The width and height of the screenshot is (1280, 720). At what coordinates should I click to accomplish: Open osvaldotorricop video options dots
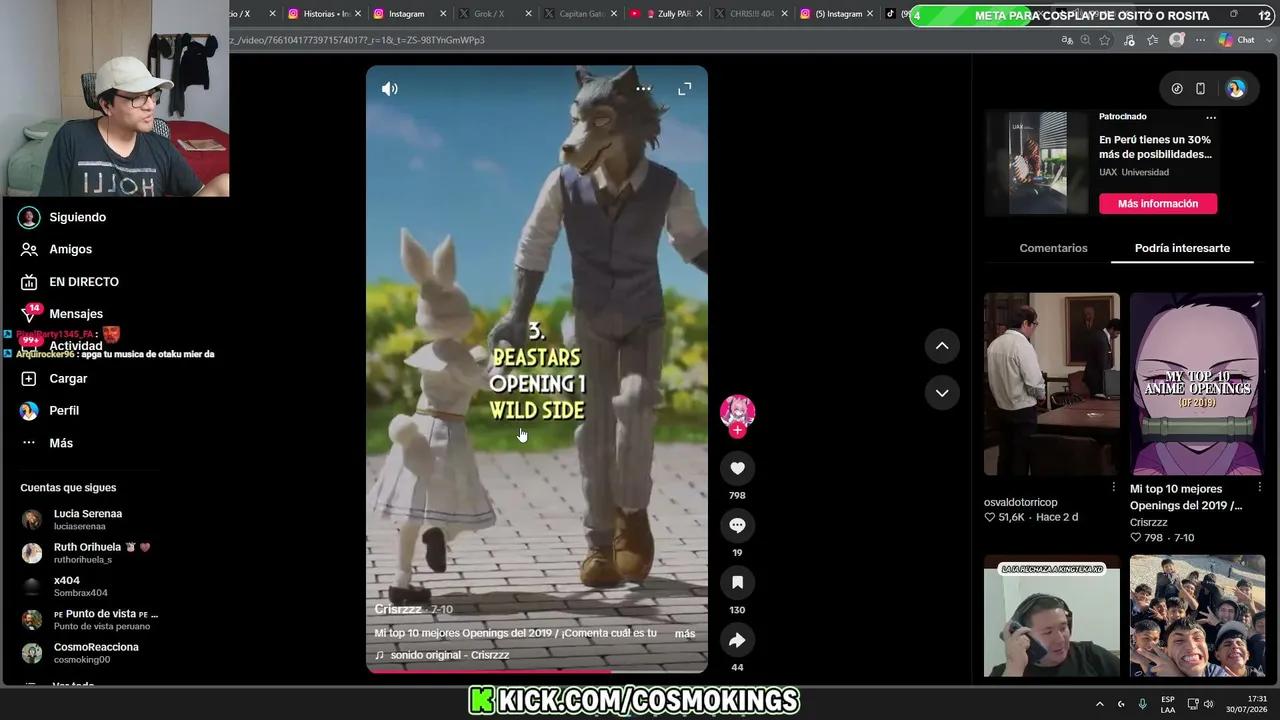tap(1113, 487)
